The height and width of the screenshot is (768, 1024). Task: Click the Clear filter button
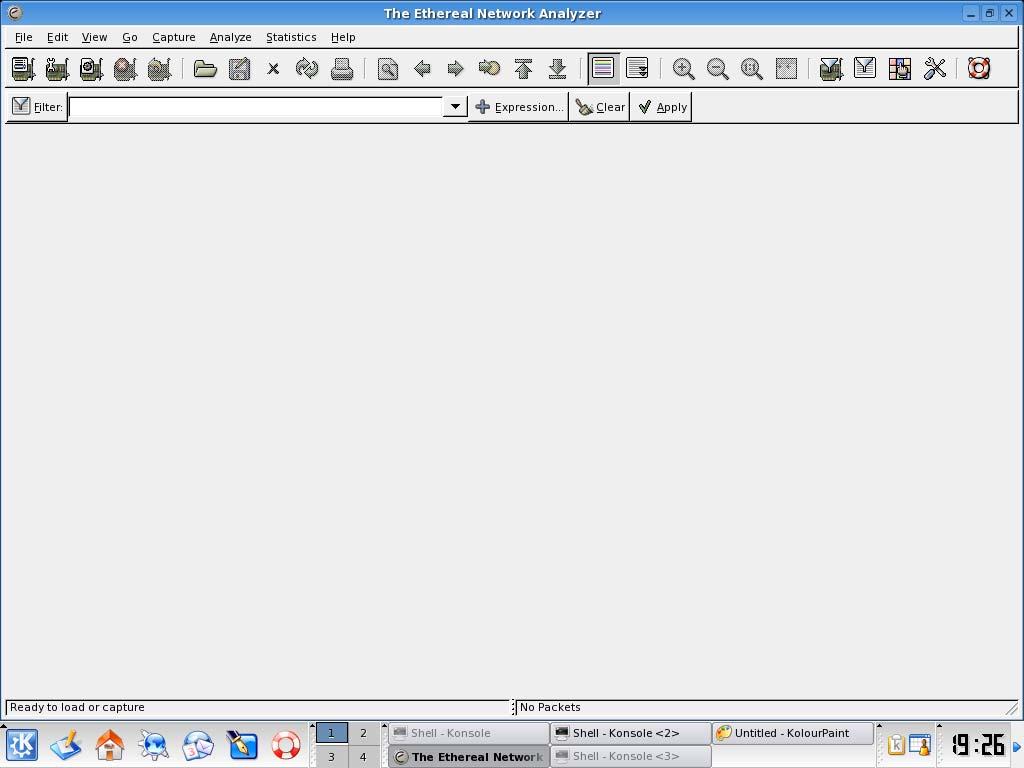point(600,106)
